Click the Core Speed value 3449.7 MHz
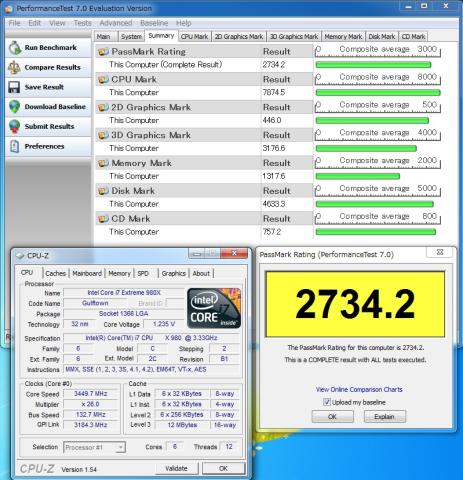 [91, 394]
